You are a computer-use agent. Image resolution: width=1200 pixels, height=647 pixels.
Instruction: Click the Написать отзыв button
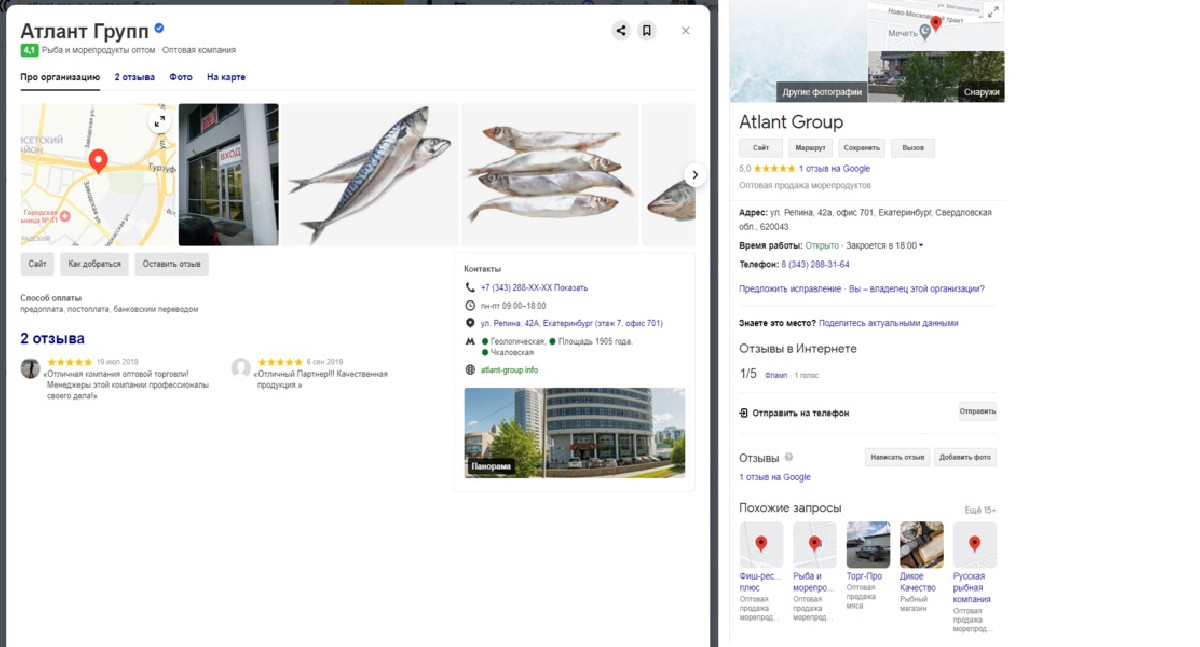897,457
